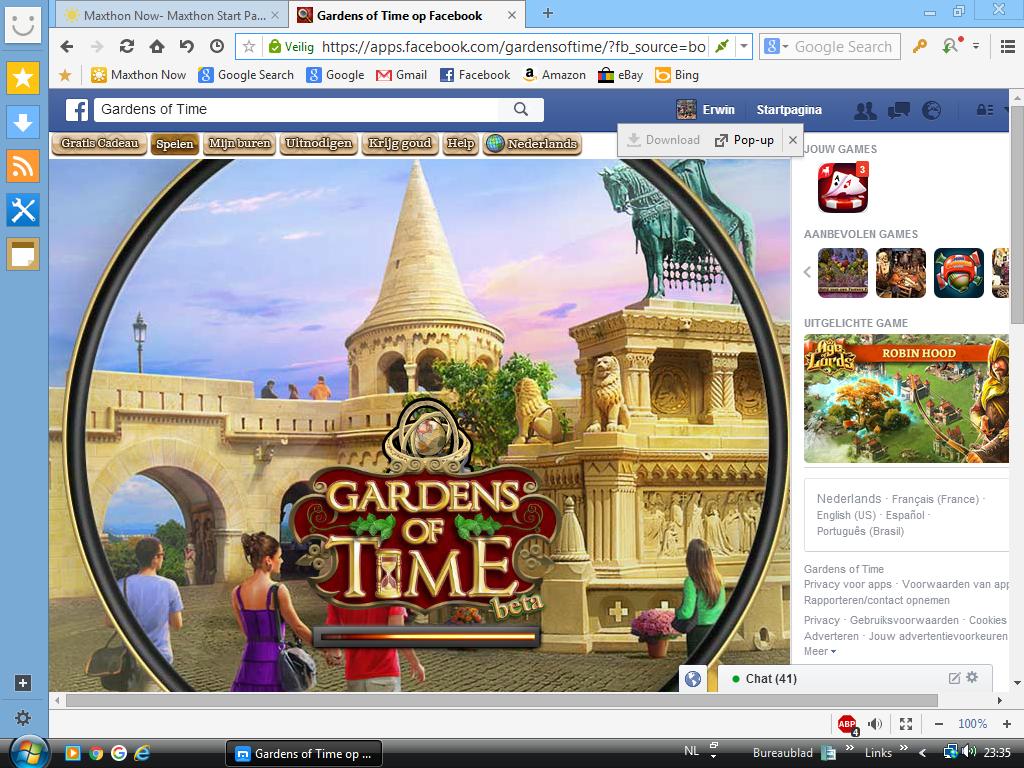Bookmark this page with star icon
The height and width of the screenshot is (768, 1024).
[x=249, y=46]
